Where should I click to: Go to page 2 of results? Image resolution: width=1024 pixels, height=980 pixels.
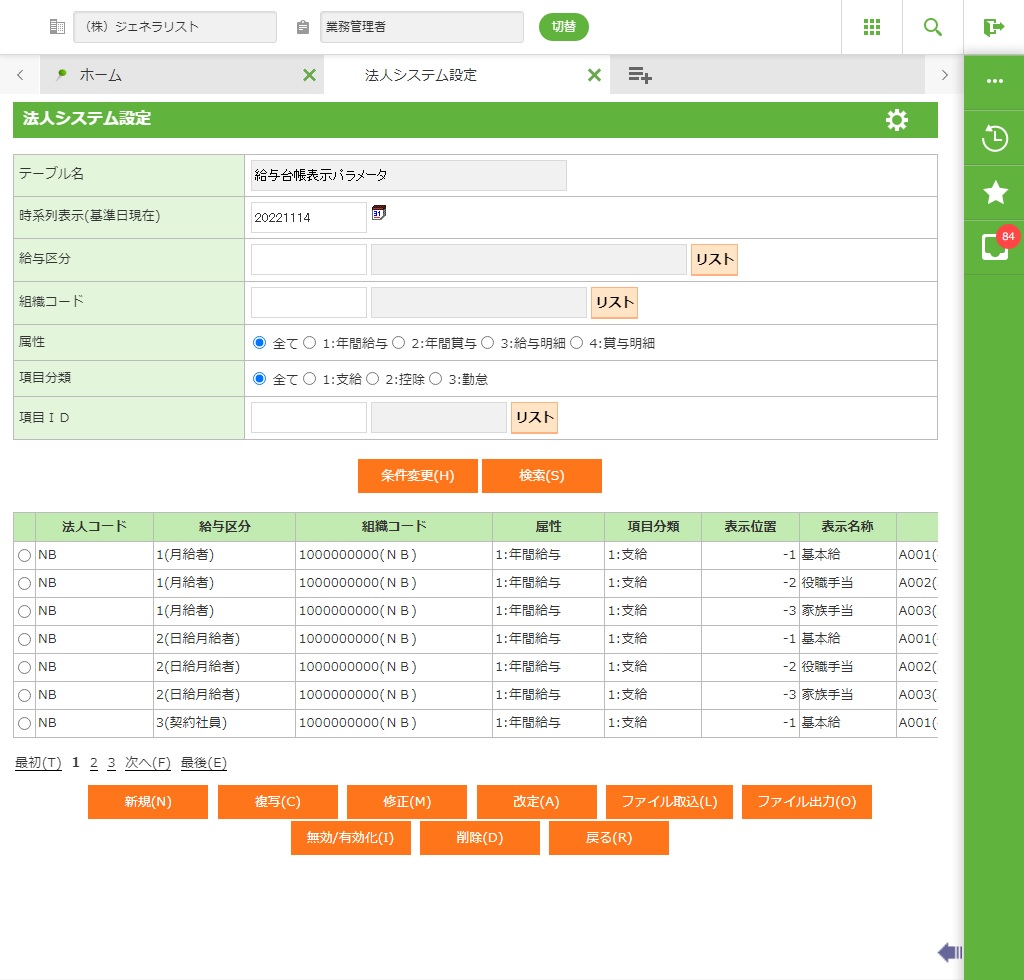click(93, 763)
